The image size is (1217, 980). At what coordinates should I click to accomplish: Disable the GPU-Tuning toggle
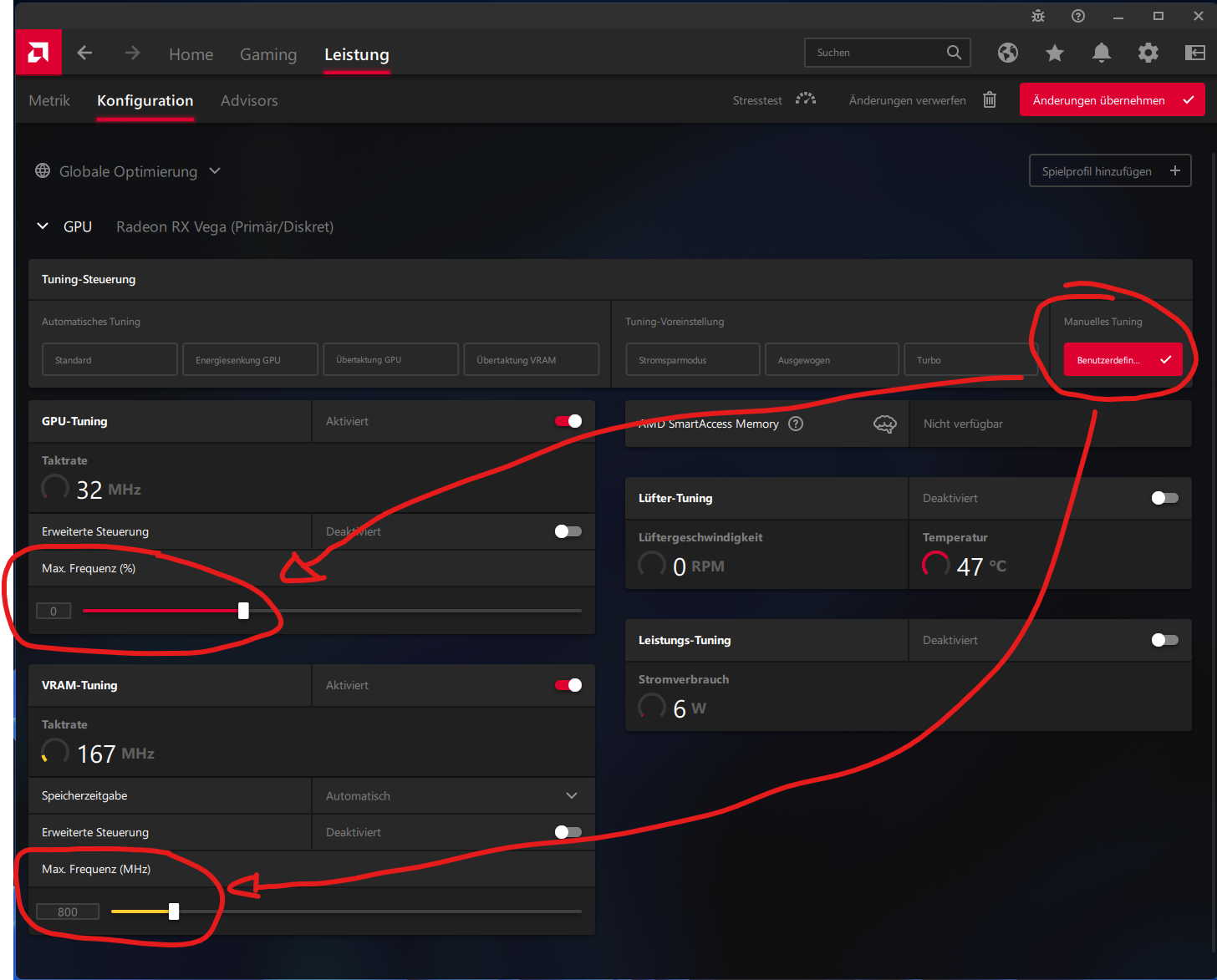(x=568, y=421)
